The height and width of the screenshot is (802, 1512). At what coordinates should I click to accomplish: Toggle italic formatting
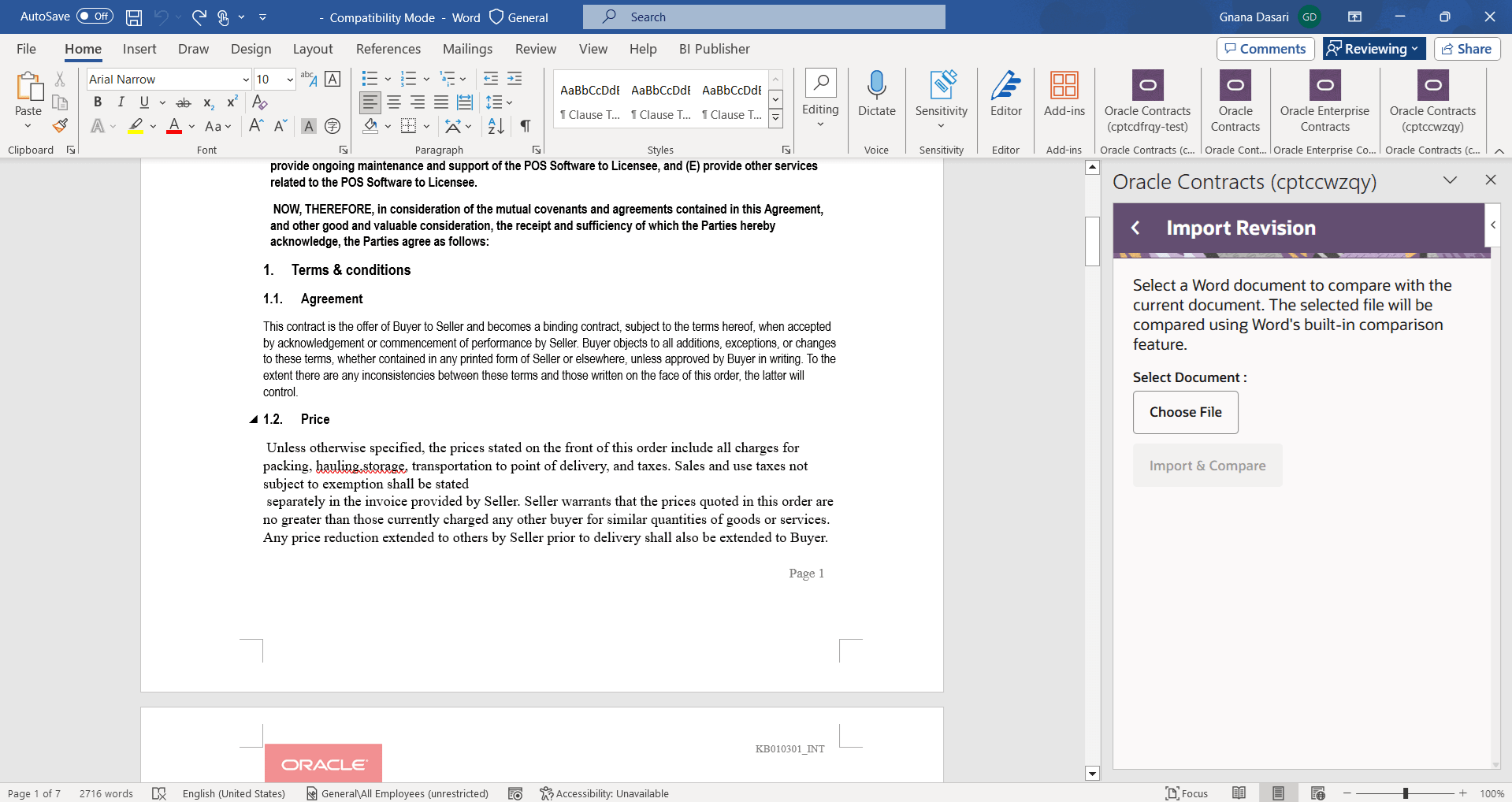click(121, 102)
